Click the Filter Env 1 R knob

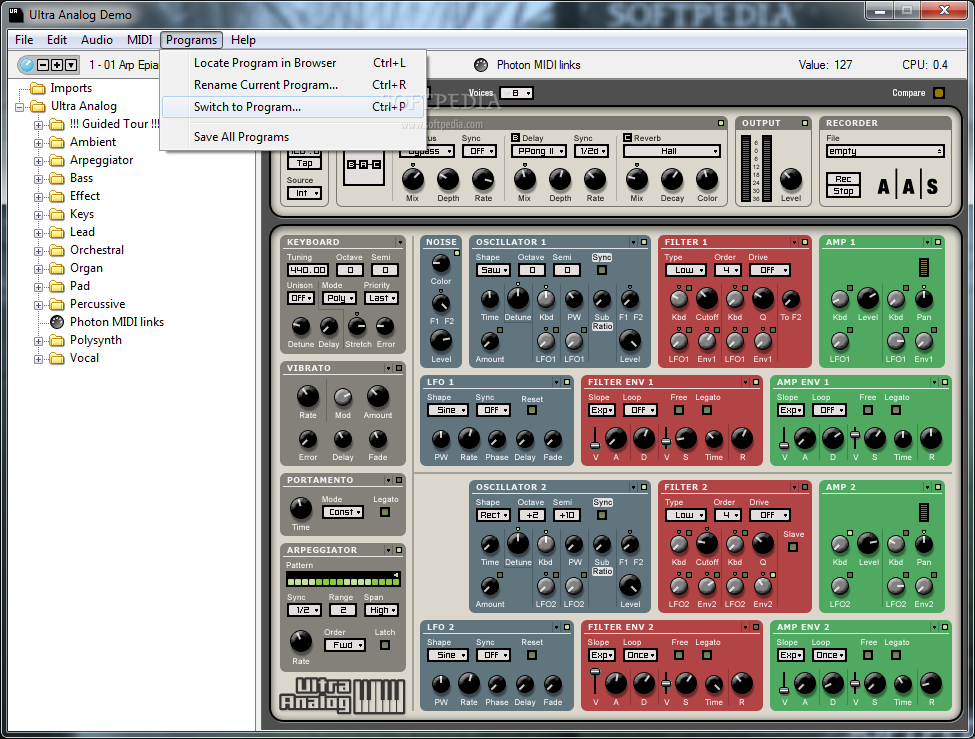tap(742, 439)
